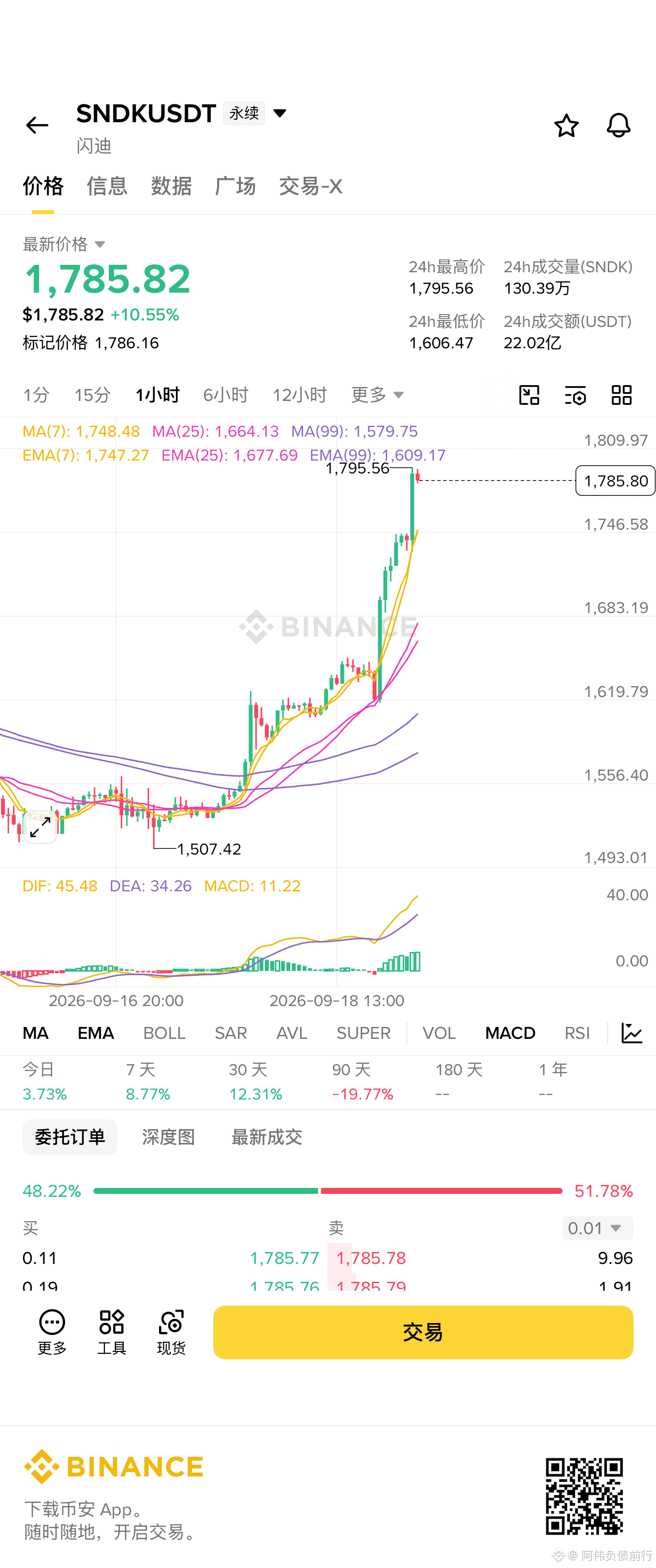The image size is (656, 1568).
Task: Switch to the 信息 tab
Action: point(107,186)
